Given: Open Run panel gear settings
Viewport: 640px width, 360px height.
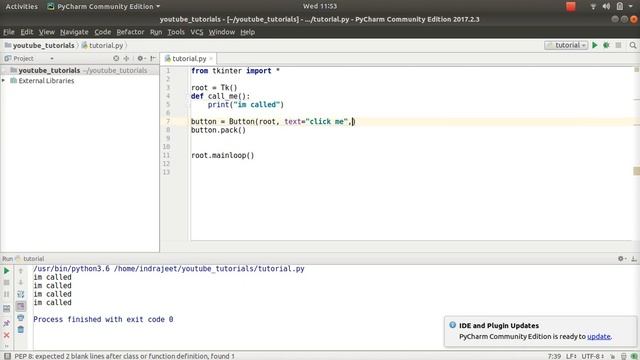Looking at the screenshot, I should (622, 259).
